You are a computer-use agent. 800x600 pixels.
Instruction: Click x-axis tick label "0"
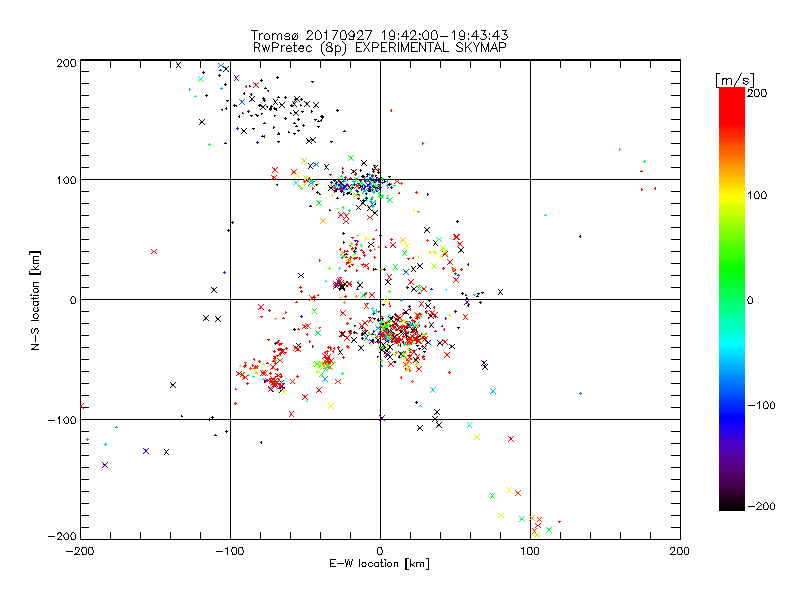[380, 551]
